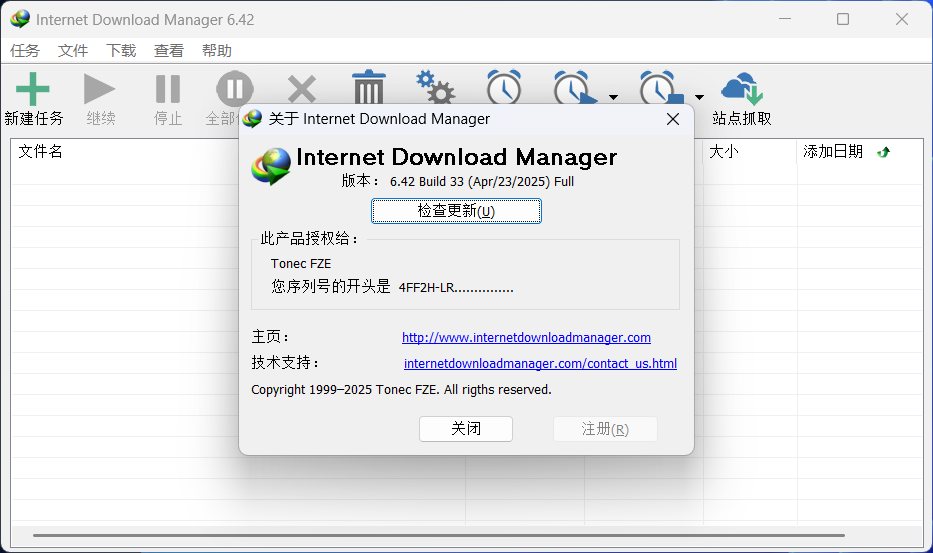933x553 pixels.
Task: Click the horizontal scrollbar at the bottom
Action: [x=439, y=535]
